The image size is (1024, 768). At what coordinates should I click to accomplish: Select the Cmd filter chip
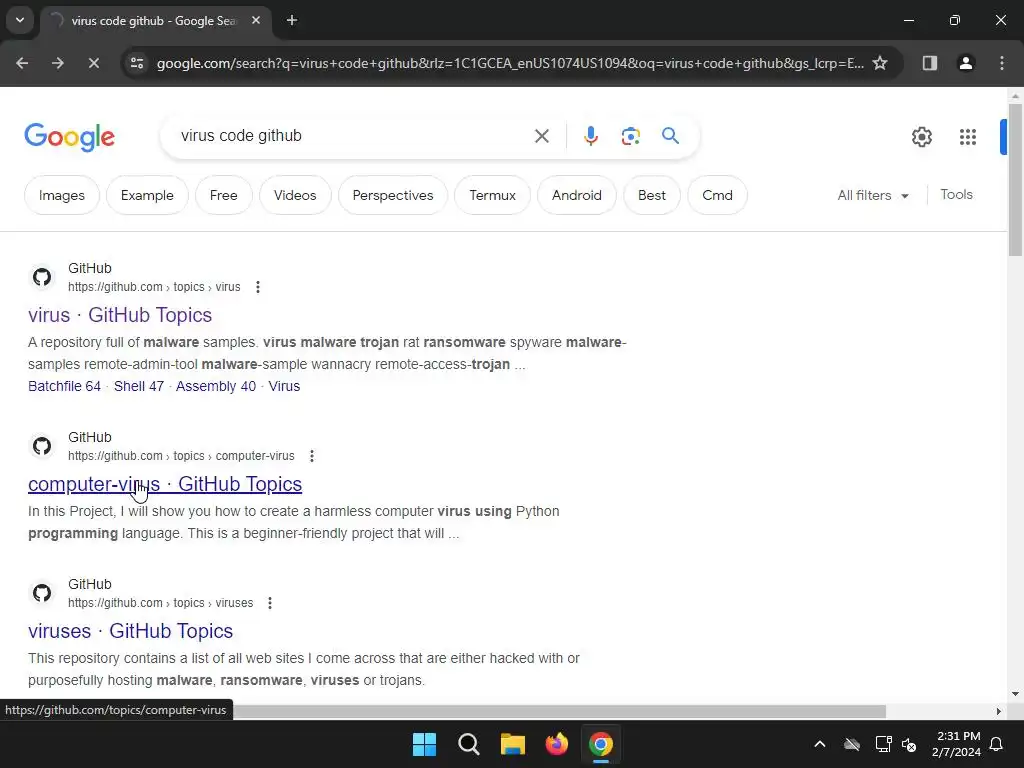coord(717,195)
